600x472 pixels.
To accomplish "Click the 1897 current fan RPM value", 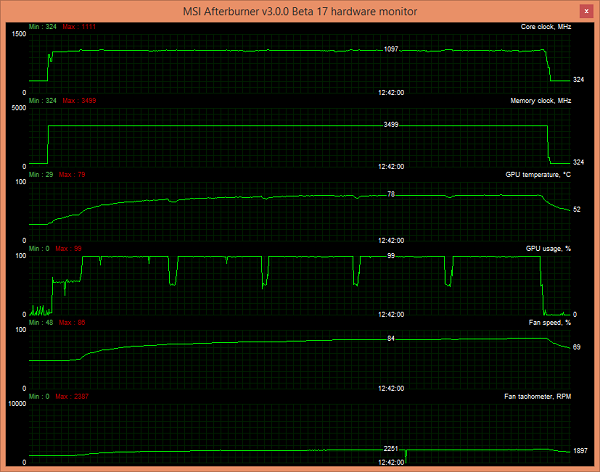I will click(578, 451).
